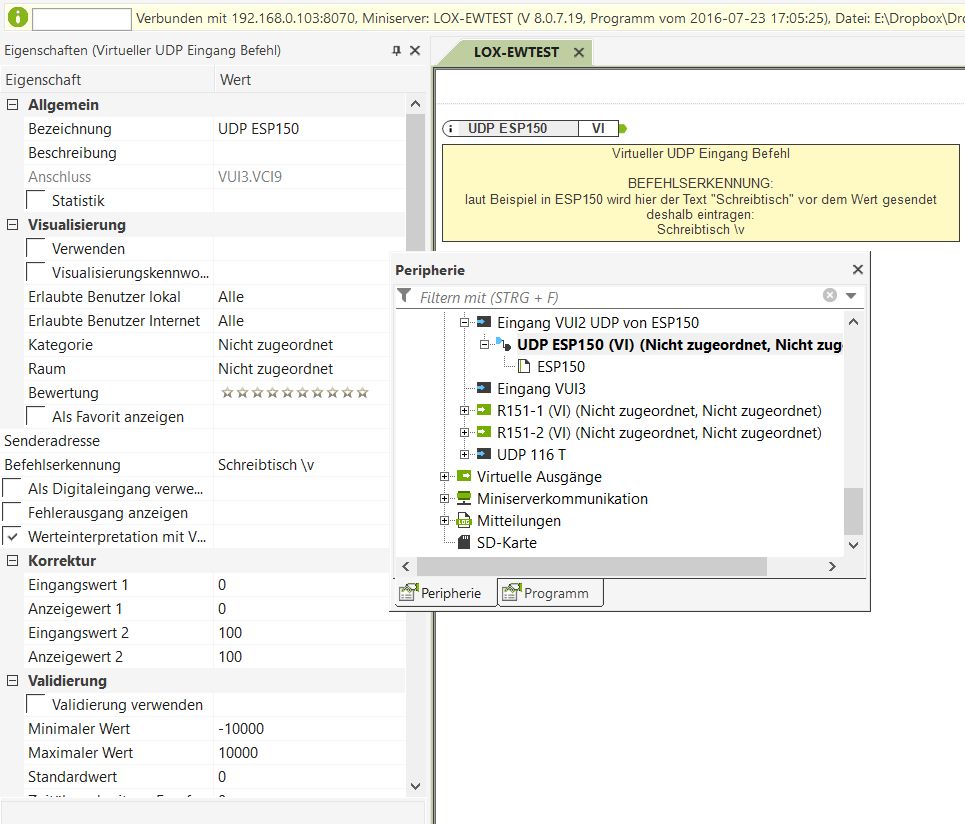Click the Filtern mit (STRG + F) field
Screen dimensions: 965x824
(615, 297)
